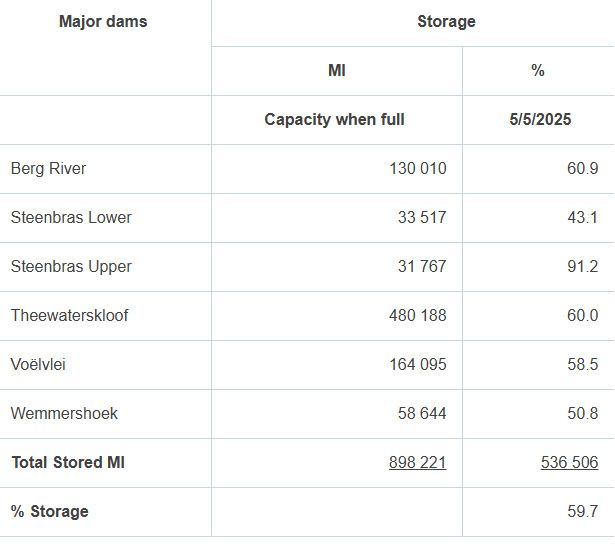Click the Theewaterskloof capacity value 480 188
Viewport: 615px width, 546px height.
(x=418, y=315)
